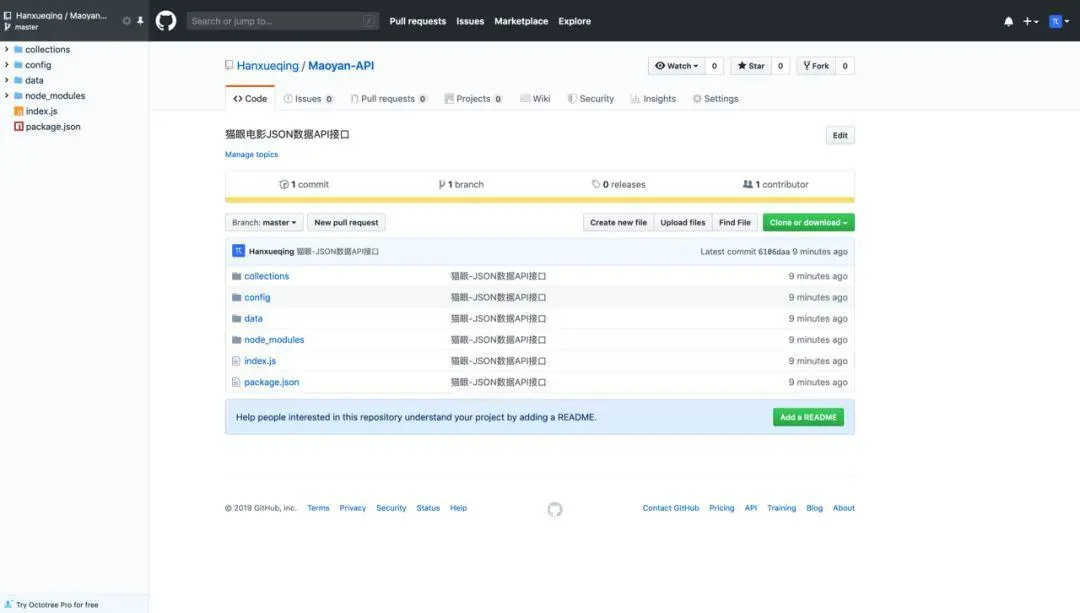Open config folder in file list

pyautogui.click(x=257, y=298)
